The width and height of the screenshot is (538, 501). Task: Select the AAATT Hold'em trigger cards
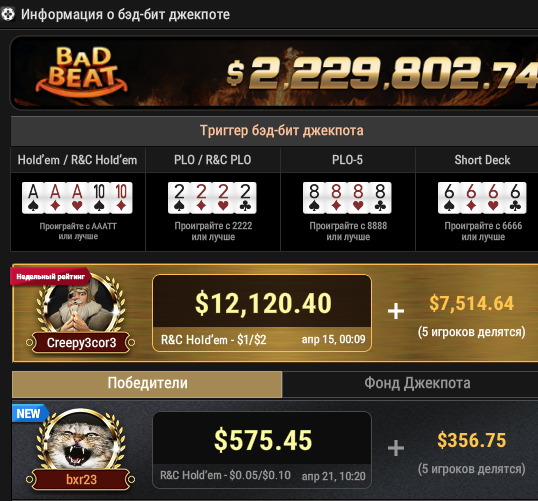click(77, 198)
